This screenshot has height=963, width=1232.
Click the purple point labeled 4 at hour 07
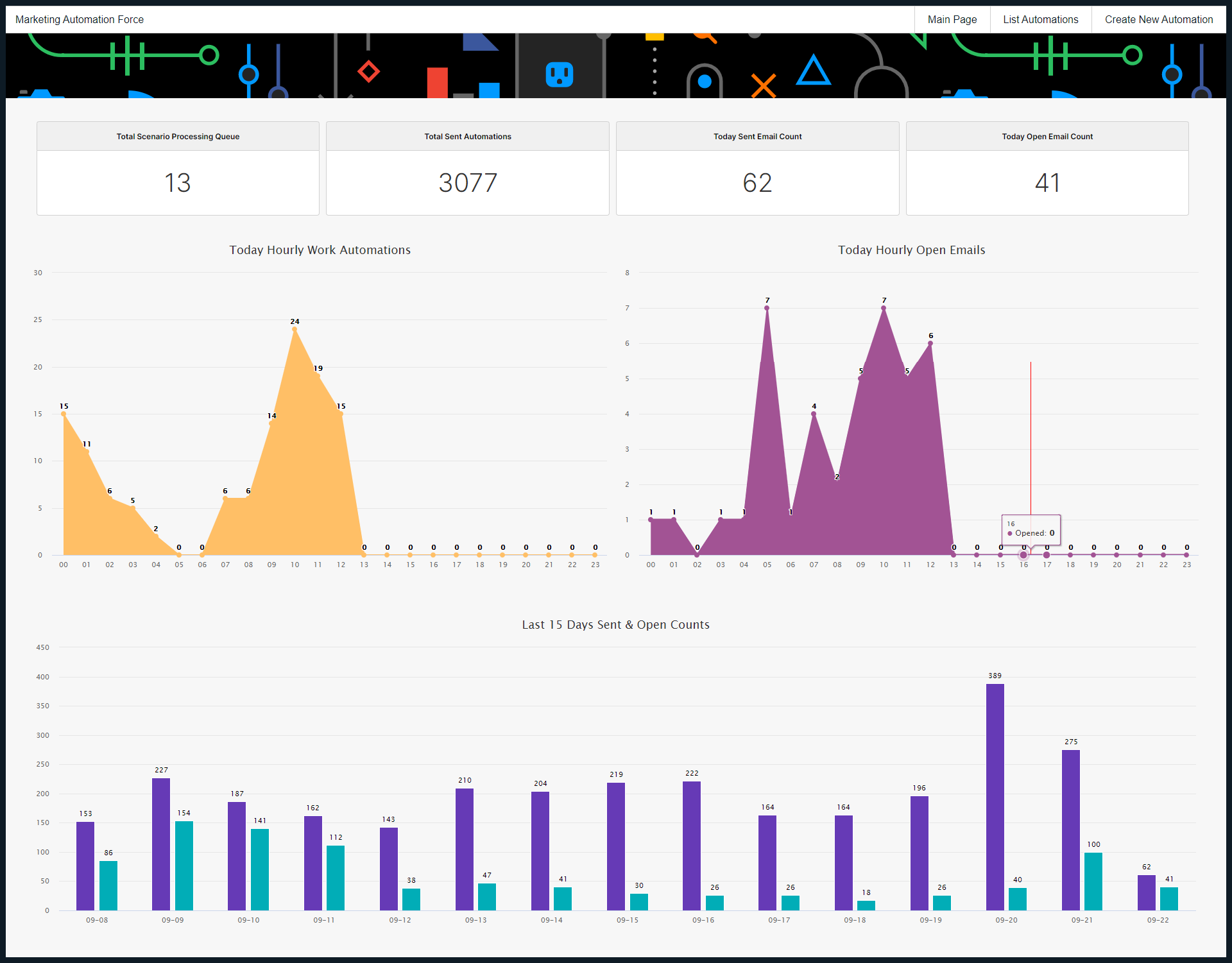(x=814, y=414)
